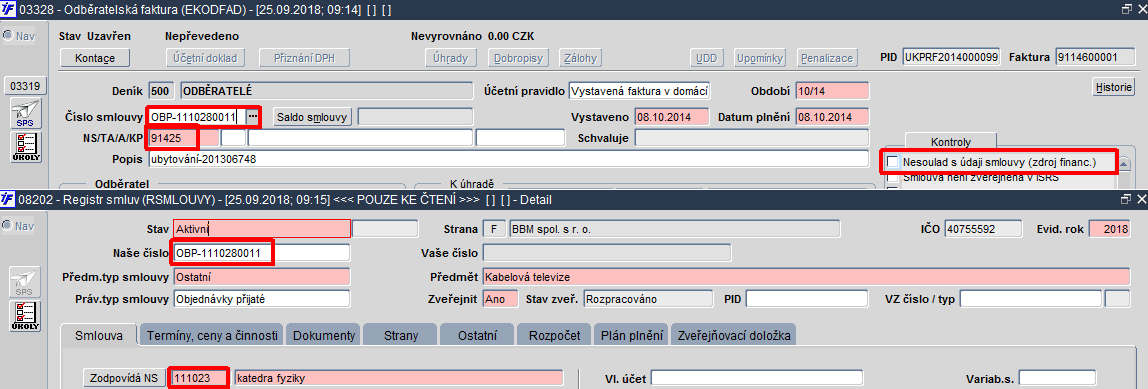Image resolution: width=1148 pixels, height=389 pixels.
Task: Open the Historie button
Action: (1114, 87)
